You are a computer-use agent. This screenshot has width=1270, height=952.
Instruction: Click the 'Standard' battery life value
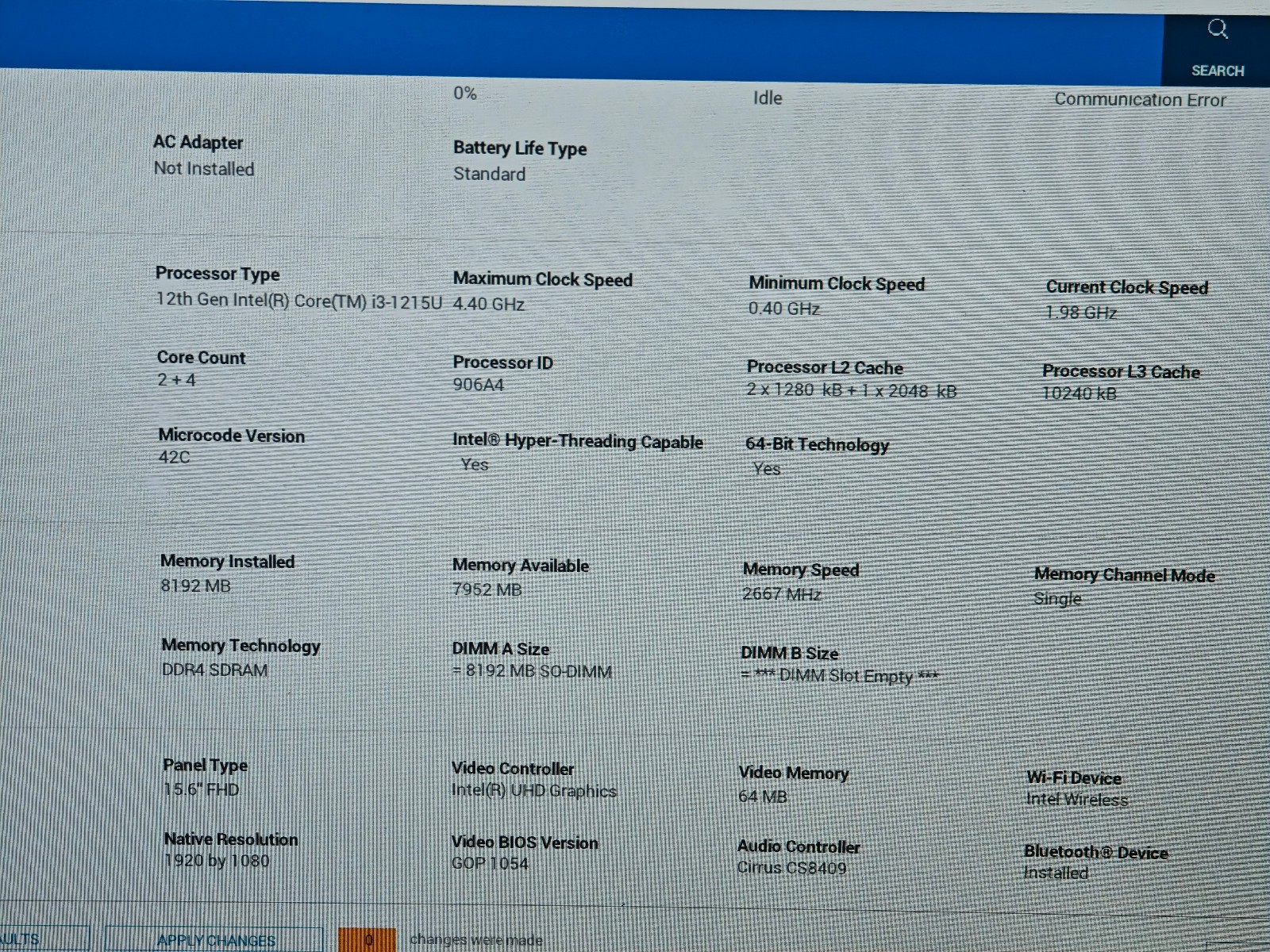tap(489, 174)
